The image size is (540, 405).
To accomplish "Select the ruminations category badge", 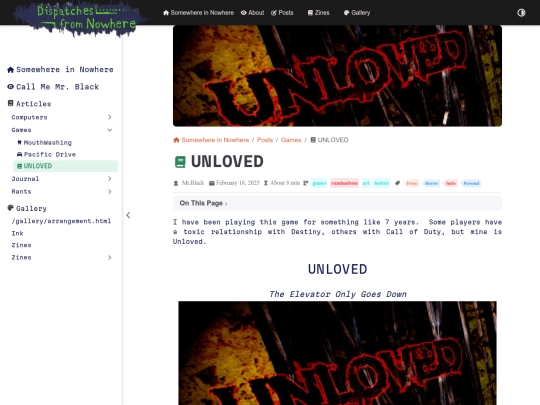I will point(344,183).
